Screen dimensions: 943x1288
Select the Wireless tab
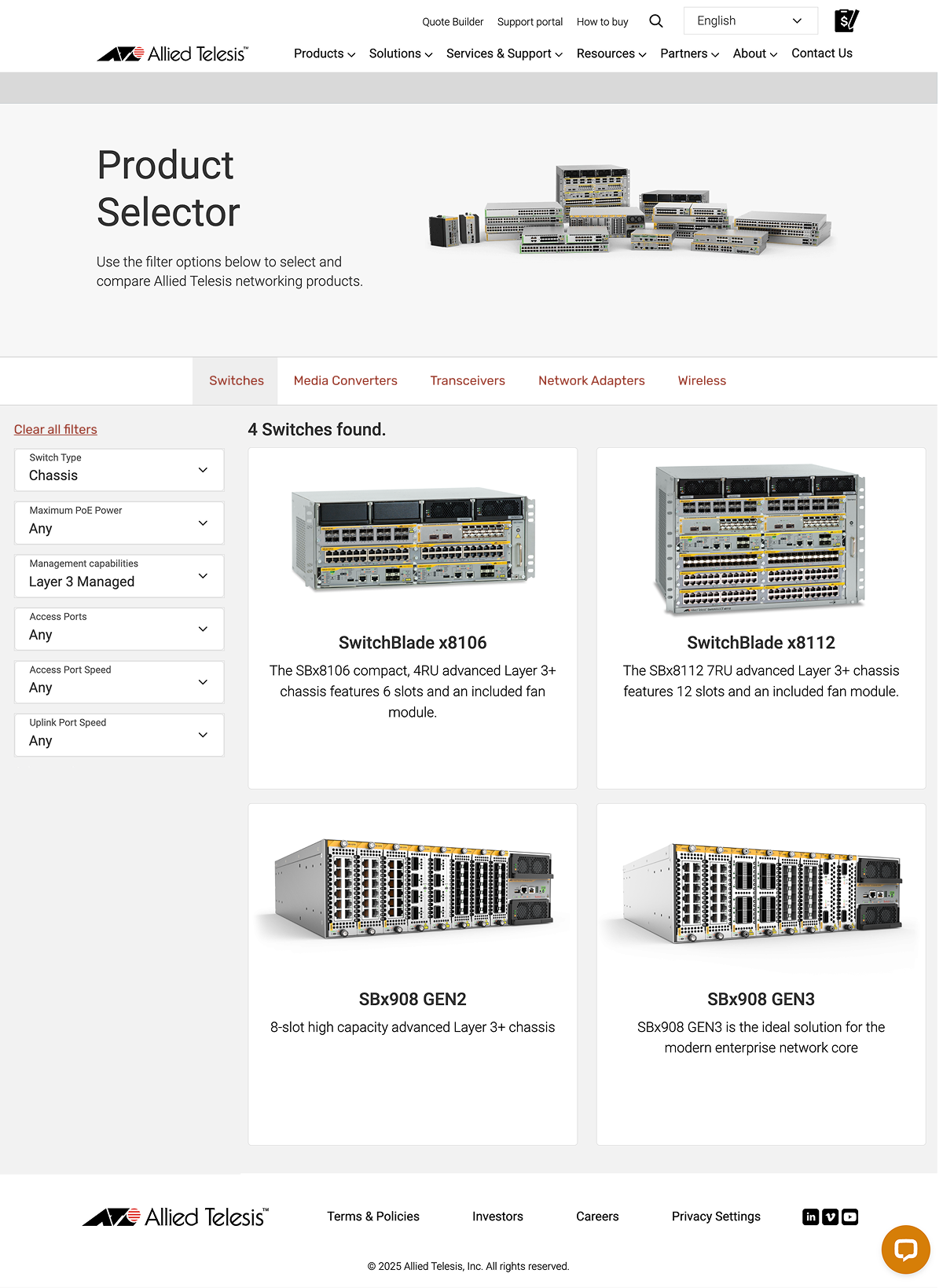(701, 381)
